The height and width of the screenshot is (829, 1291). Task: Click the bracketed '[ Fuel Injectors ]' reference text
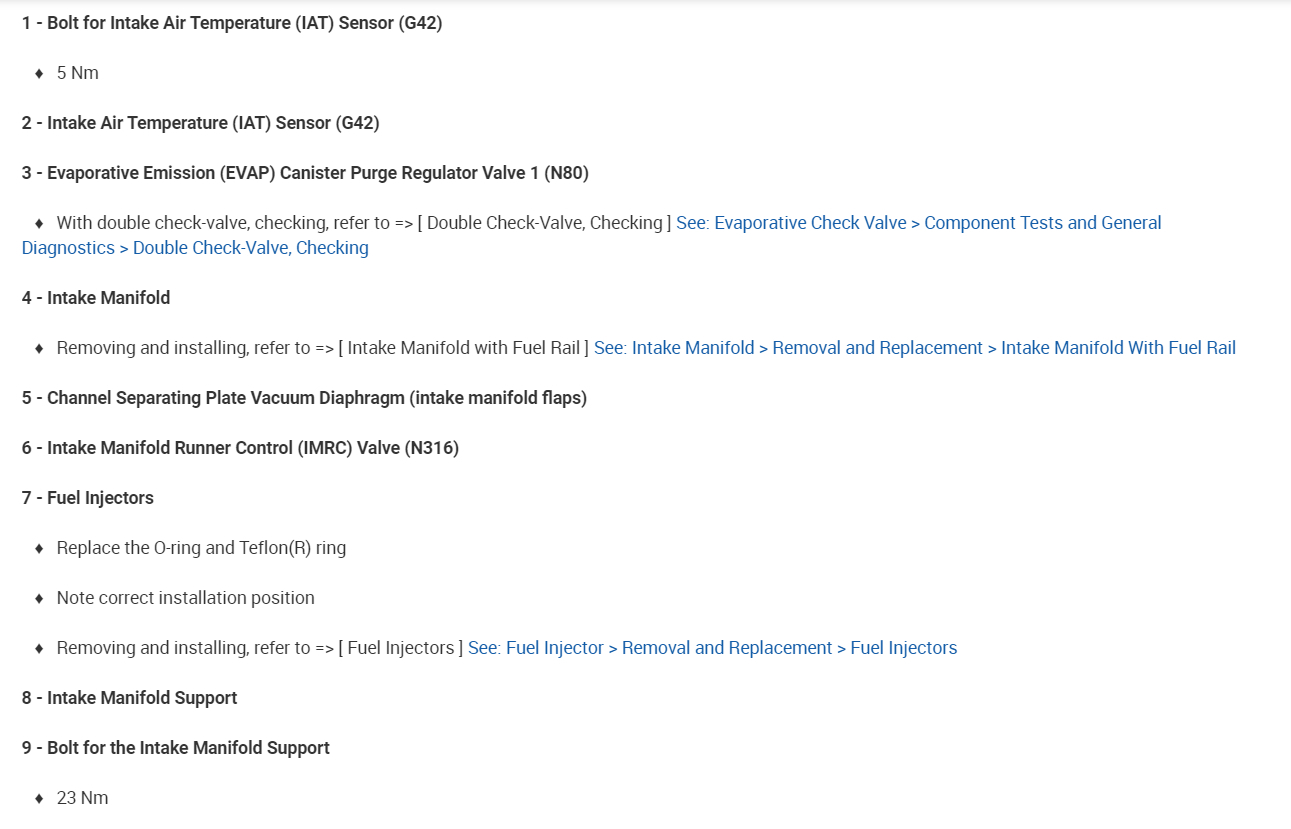pos(400,648)
